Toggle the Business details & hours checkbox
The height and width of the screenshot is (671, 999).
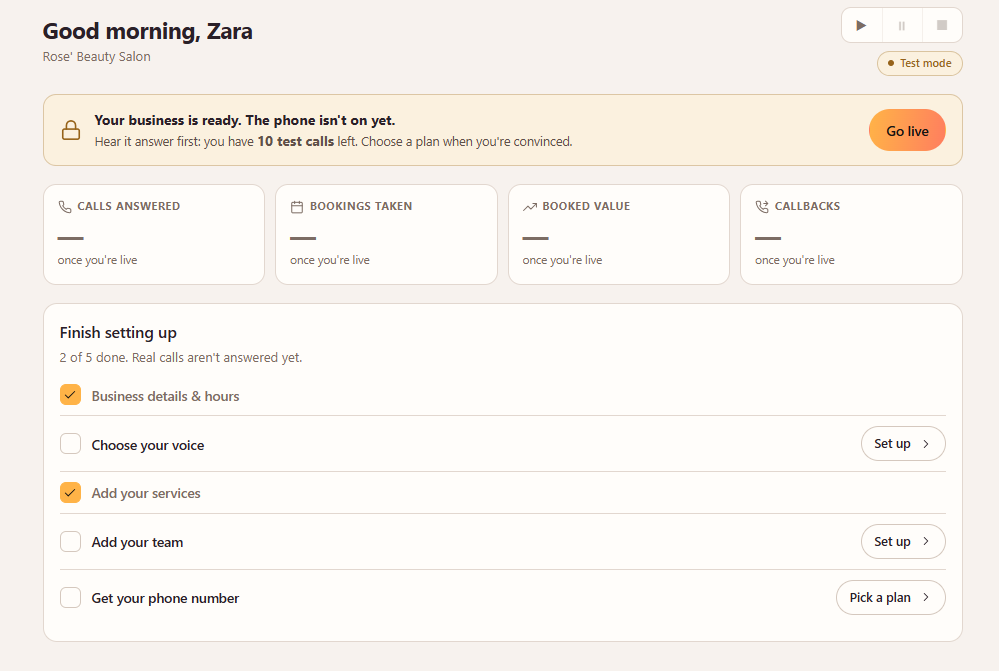coord(71,395)
